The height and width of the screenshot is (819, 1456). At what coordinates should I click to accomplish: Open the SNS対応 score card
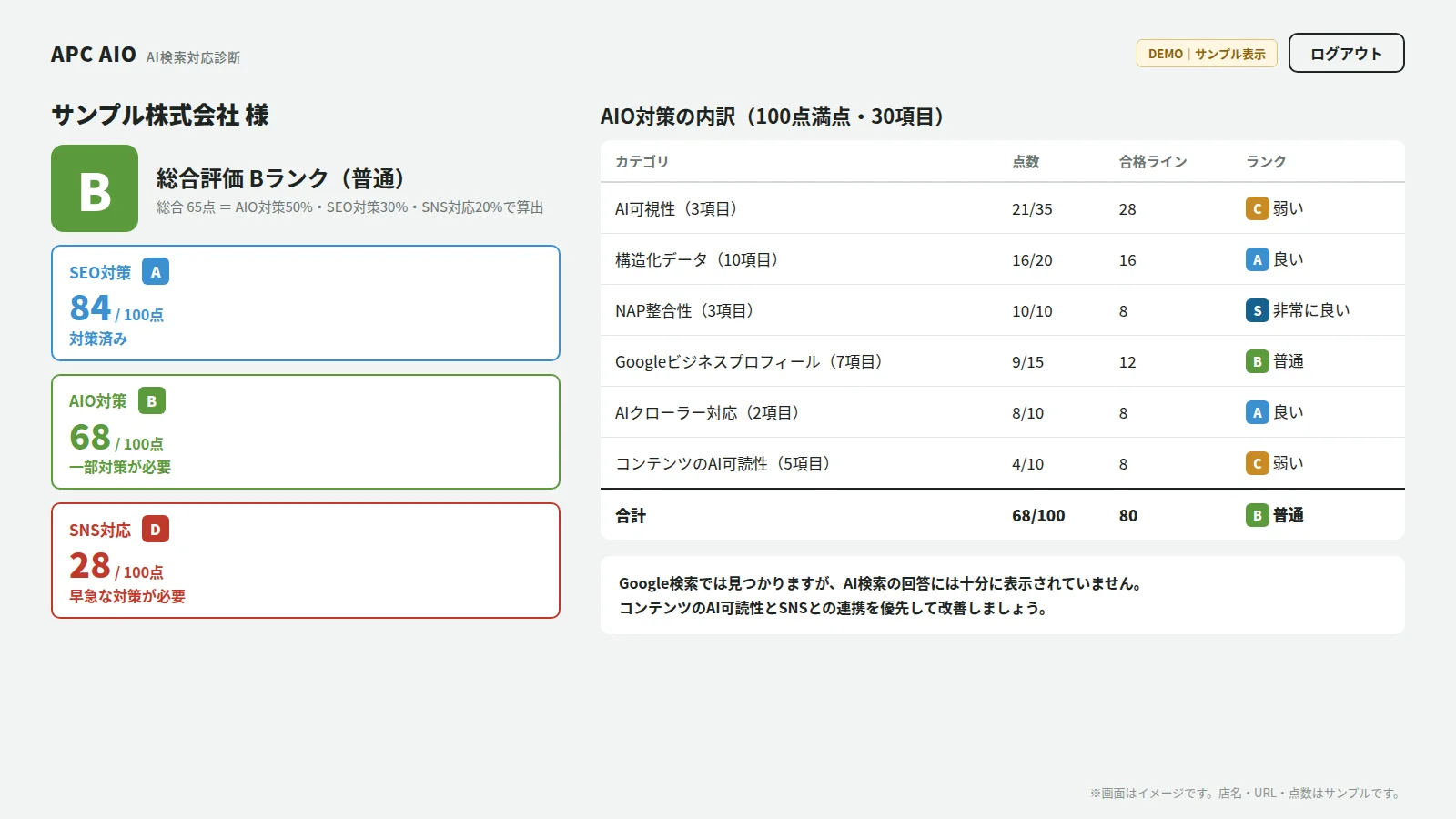pyautogui.click(x=306, y=561)
